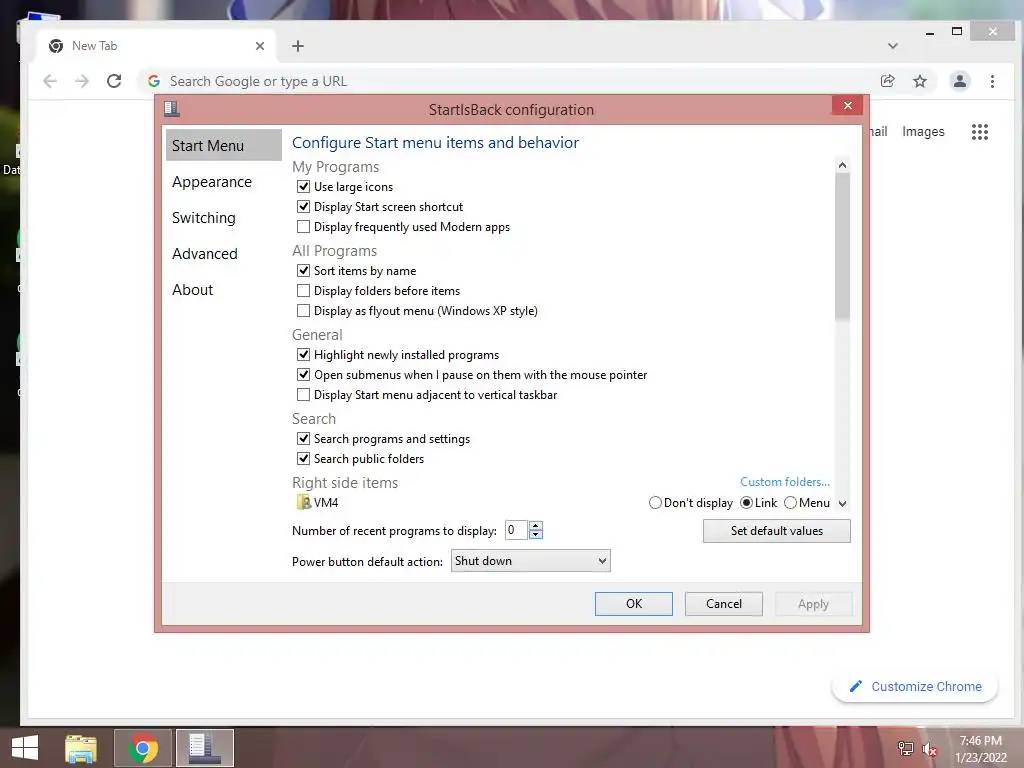Increase number of recent programs

coord(536,526)
